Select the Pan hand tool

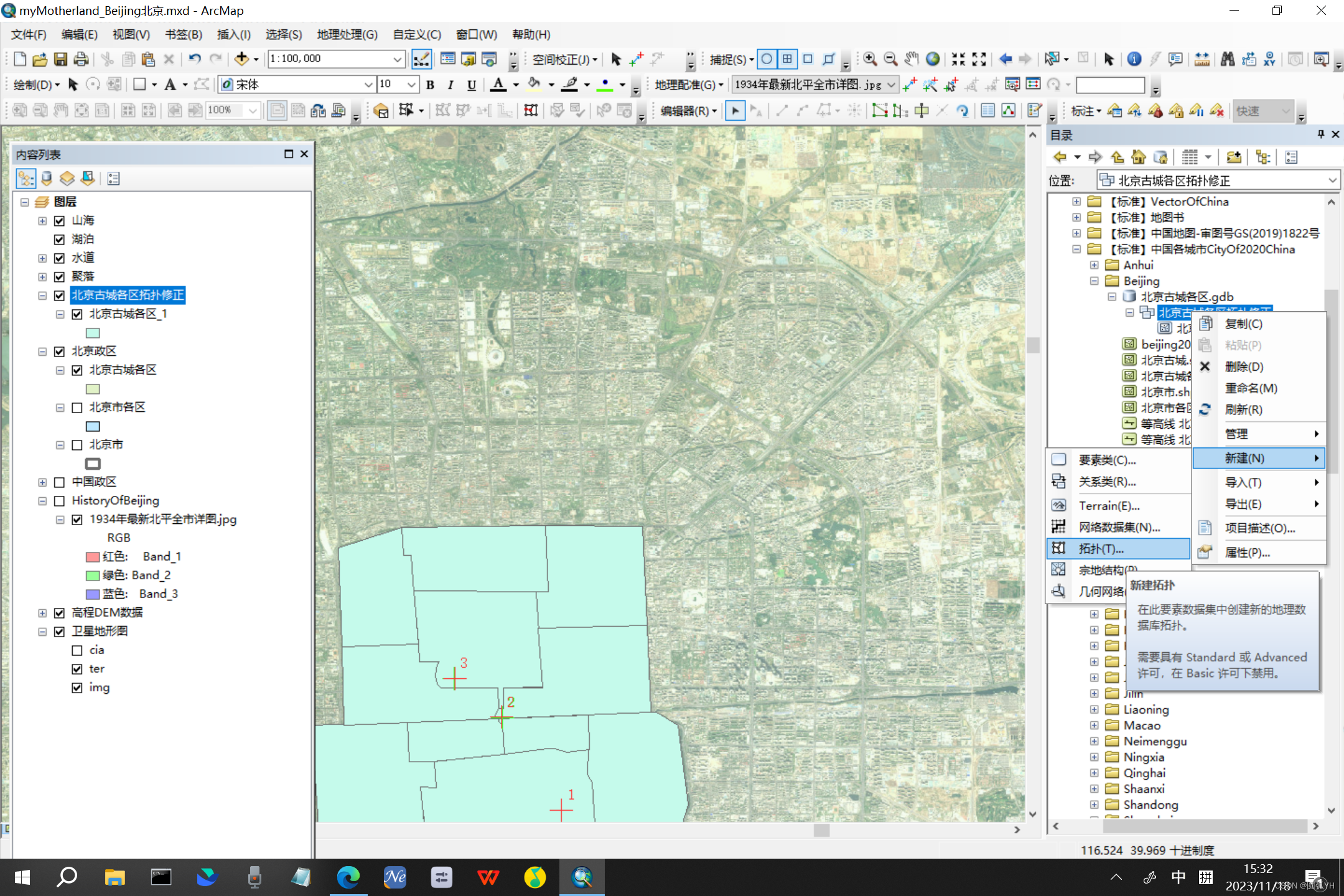click(912, 59)
